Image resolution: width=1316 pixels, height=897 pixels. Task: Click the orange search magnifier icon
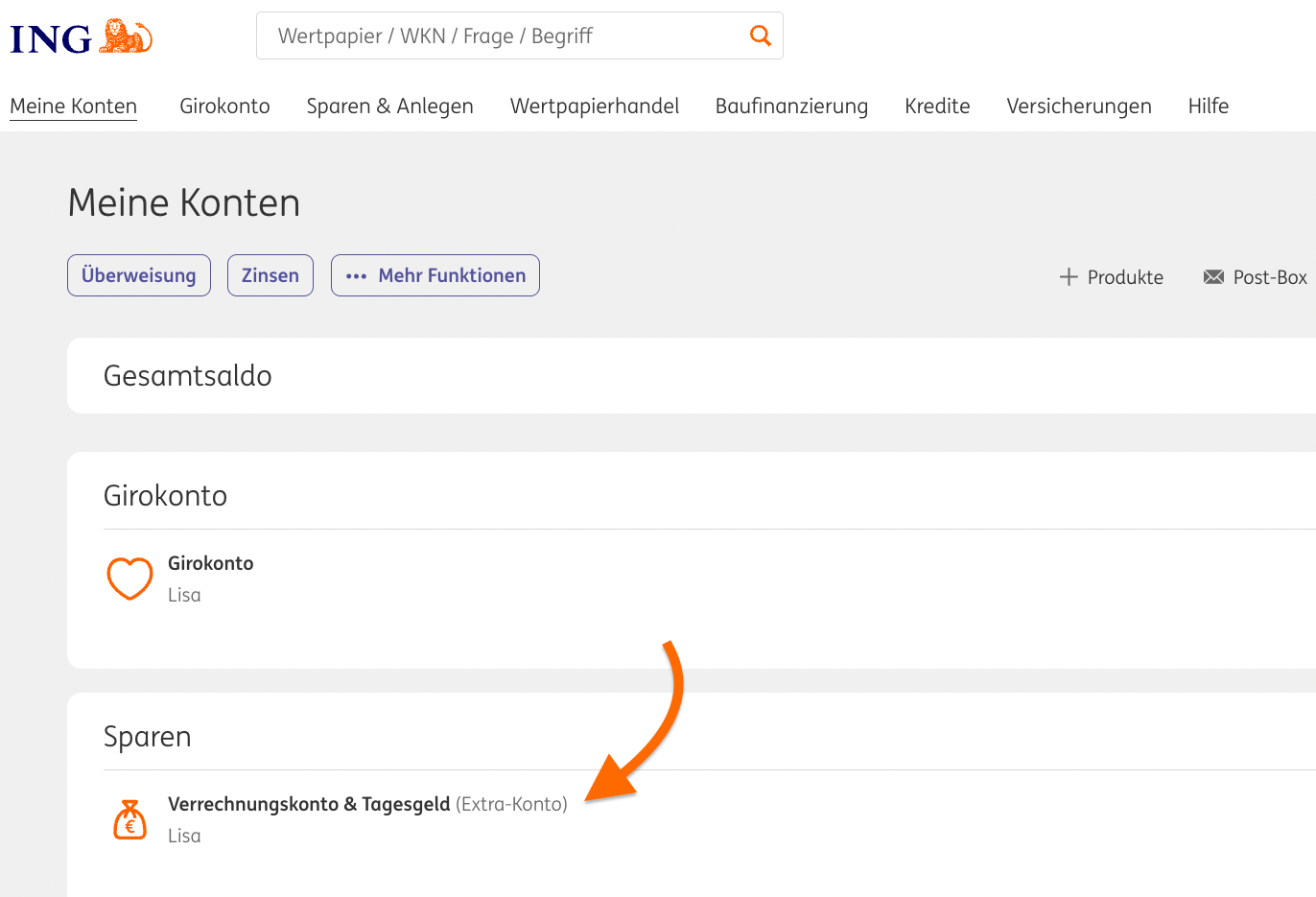point(760,35)
